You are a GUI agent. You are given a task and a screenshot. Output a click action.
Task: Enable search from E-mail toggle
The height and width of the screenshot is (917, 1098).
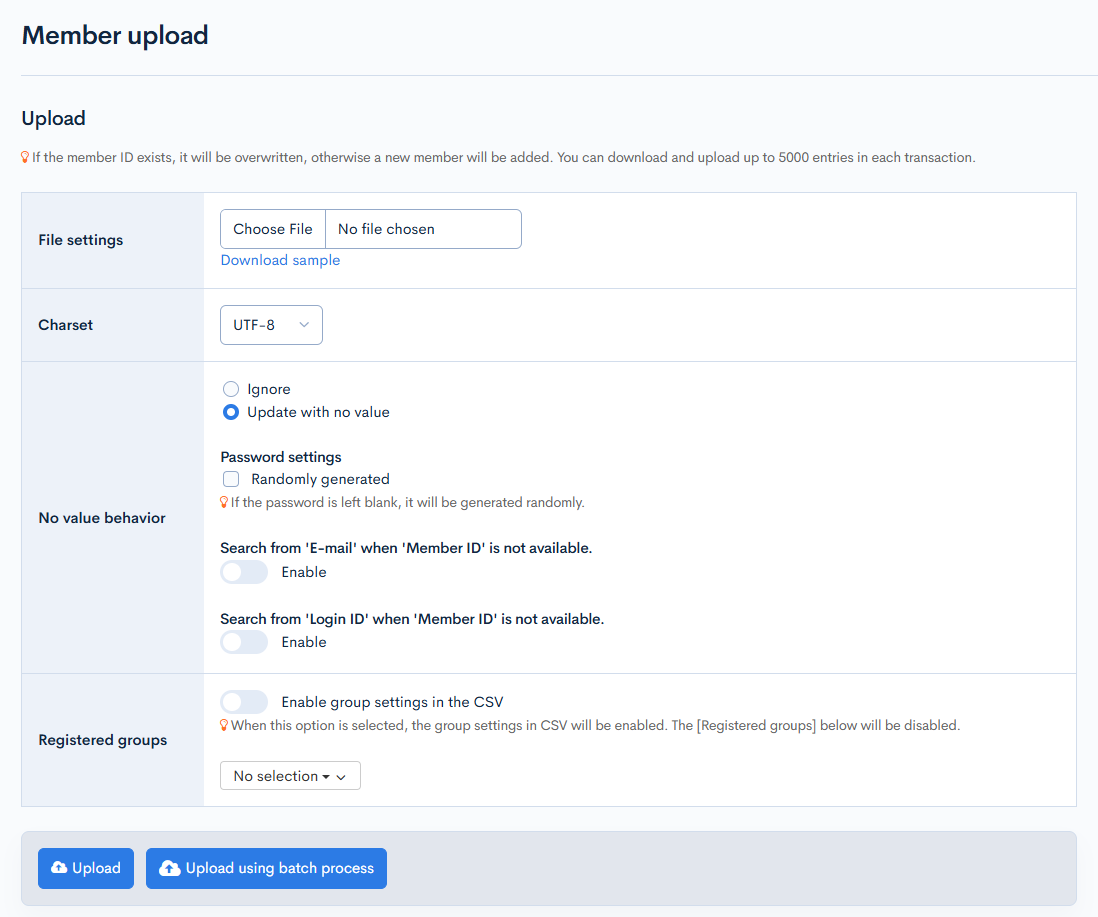244,572
